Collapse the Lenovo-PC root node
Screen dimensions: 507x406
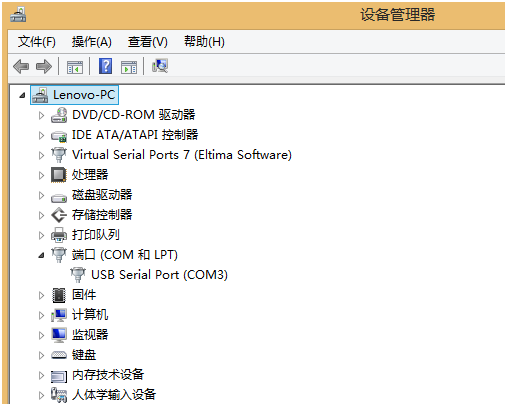click(22, 95)
